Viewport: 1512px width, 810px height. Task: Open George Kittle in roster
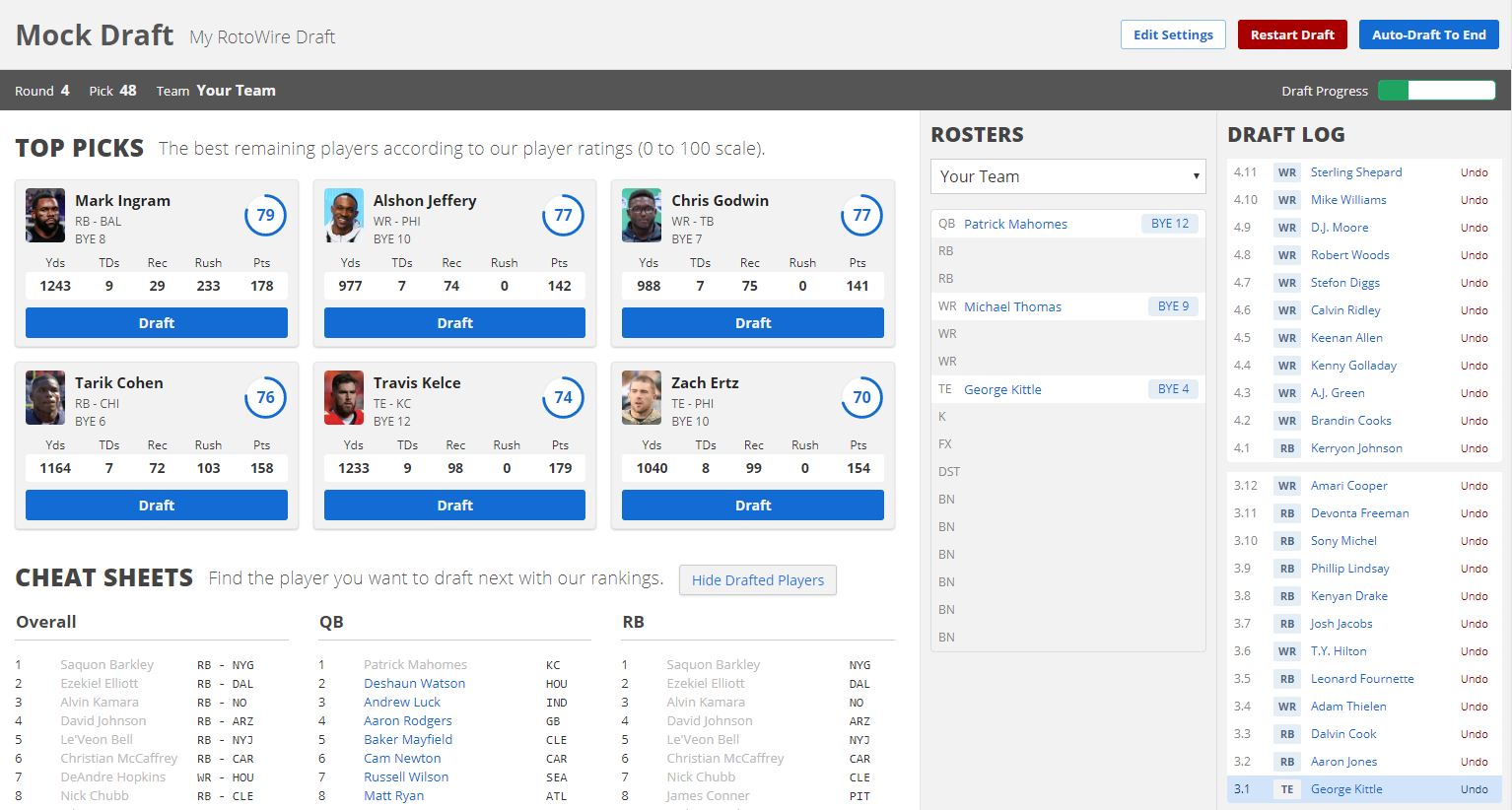point(1002,389)
